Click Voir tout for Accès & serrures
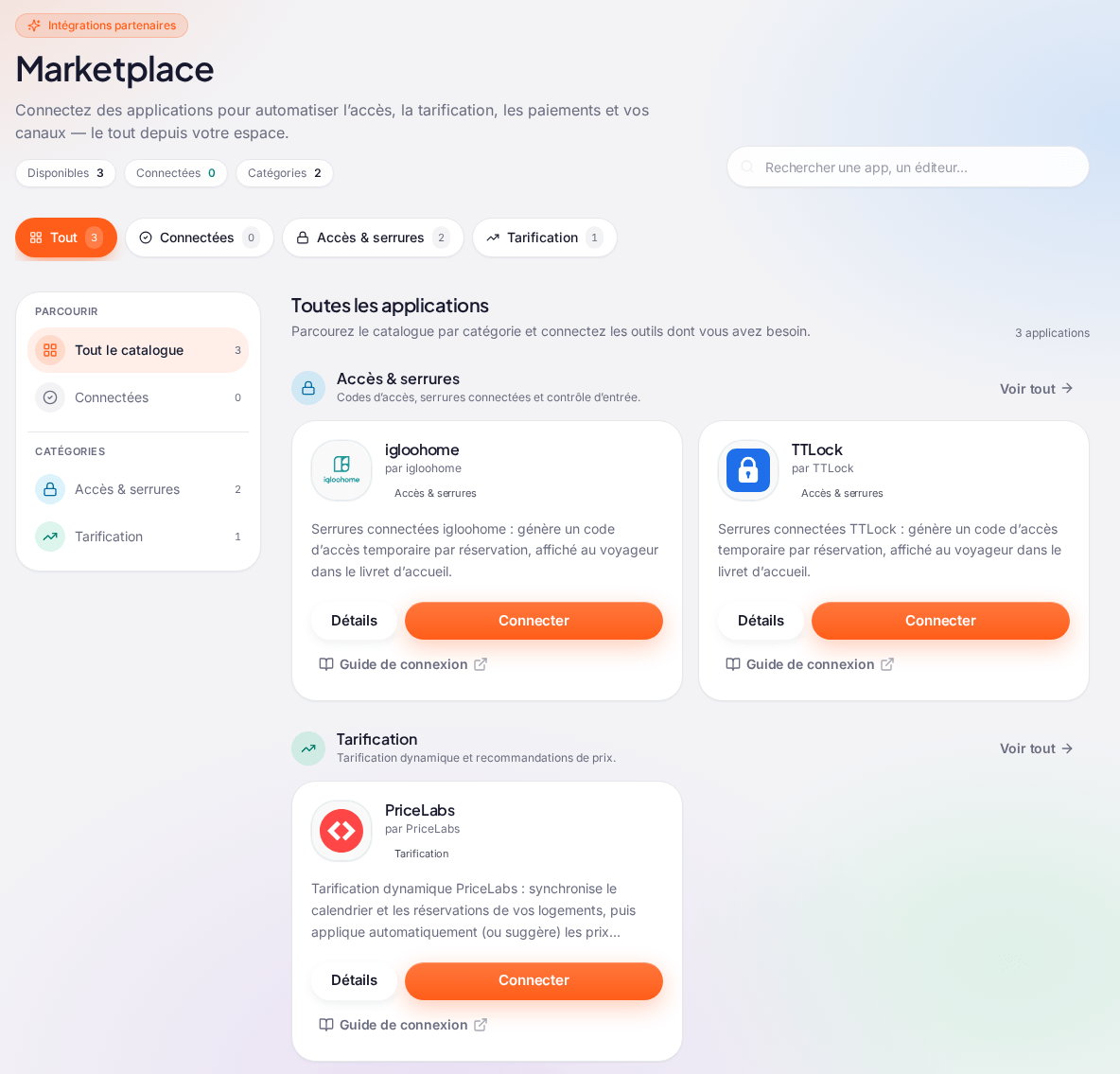 pyautogui.click(x=1036, y=389)
